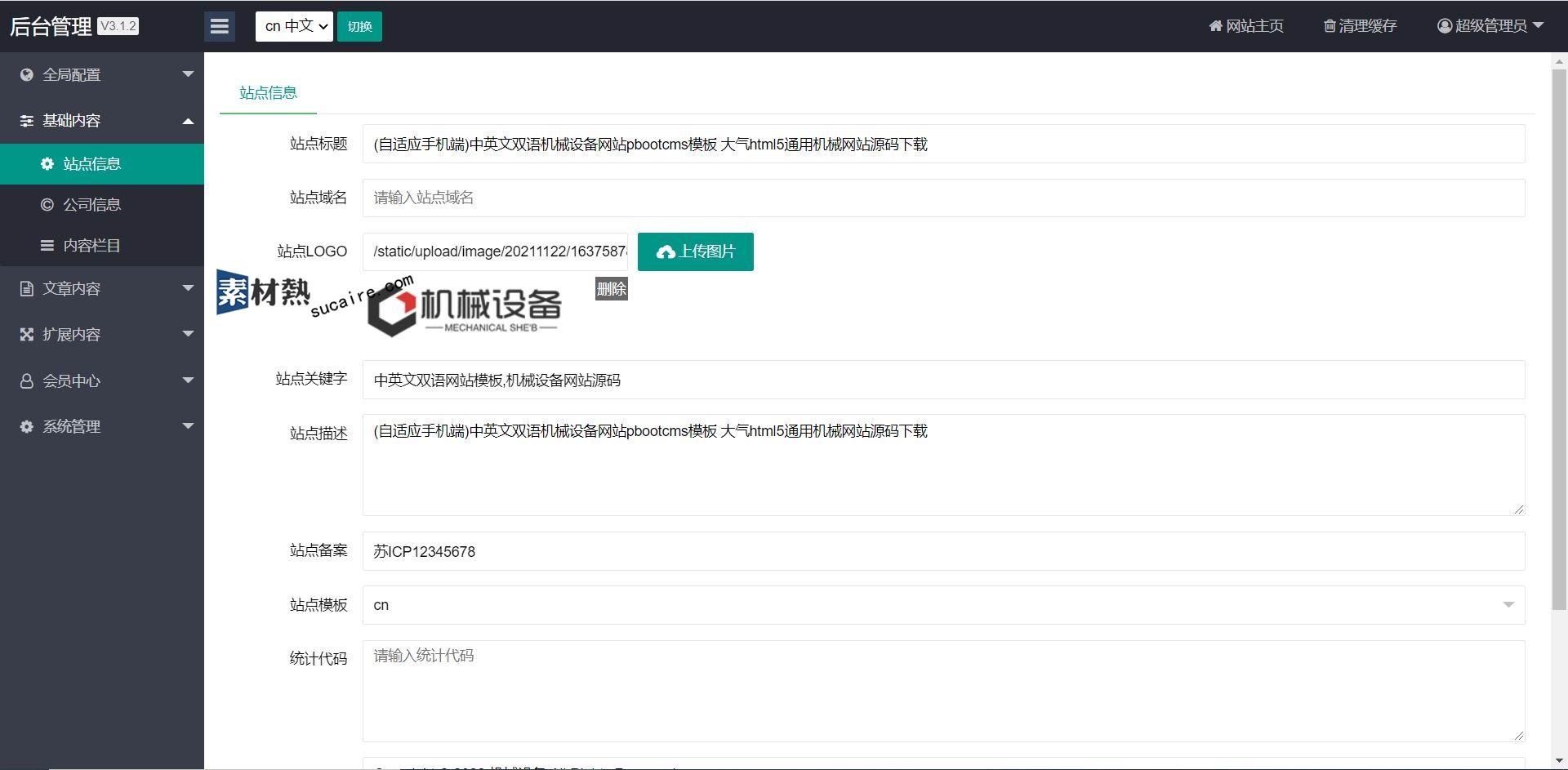Click the gear icon beside 系统管理
Image resolution: width=1568 pixels, height=770 pixels.
27,427
